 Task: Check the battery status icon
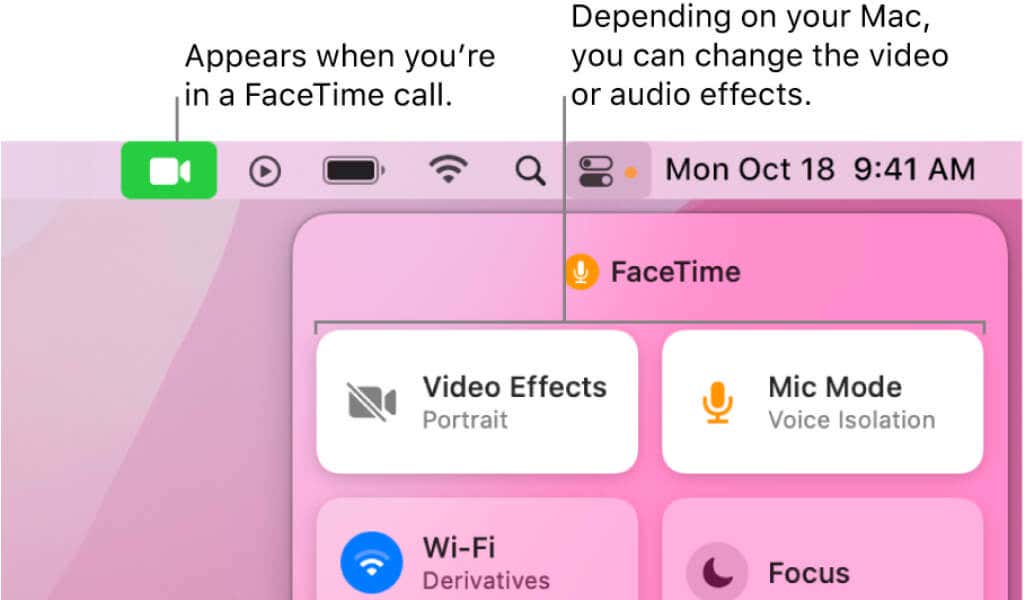tap(353, 171)
